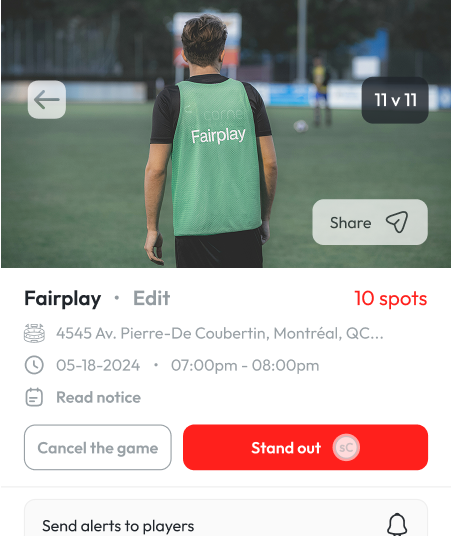451x536 pixels.
Task: Click the clock icon next to the date
Action: click(34, 365)
